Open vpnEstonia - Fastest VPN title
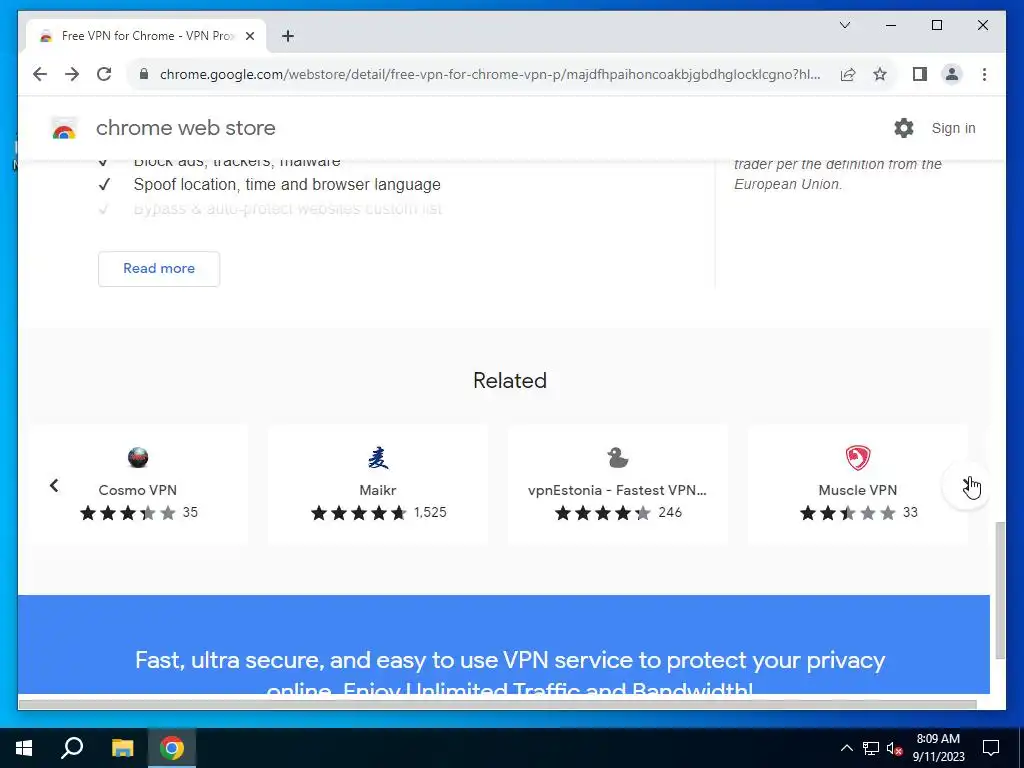1024x768 pixels. (x=617, y=490)
